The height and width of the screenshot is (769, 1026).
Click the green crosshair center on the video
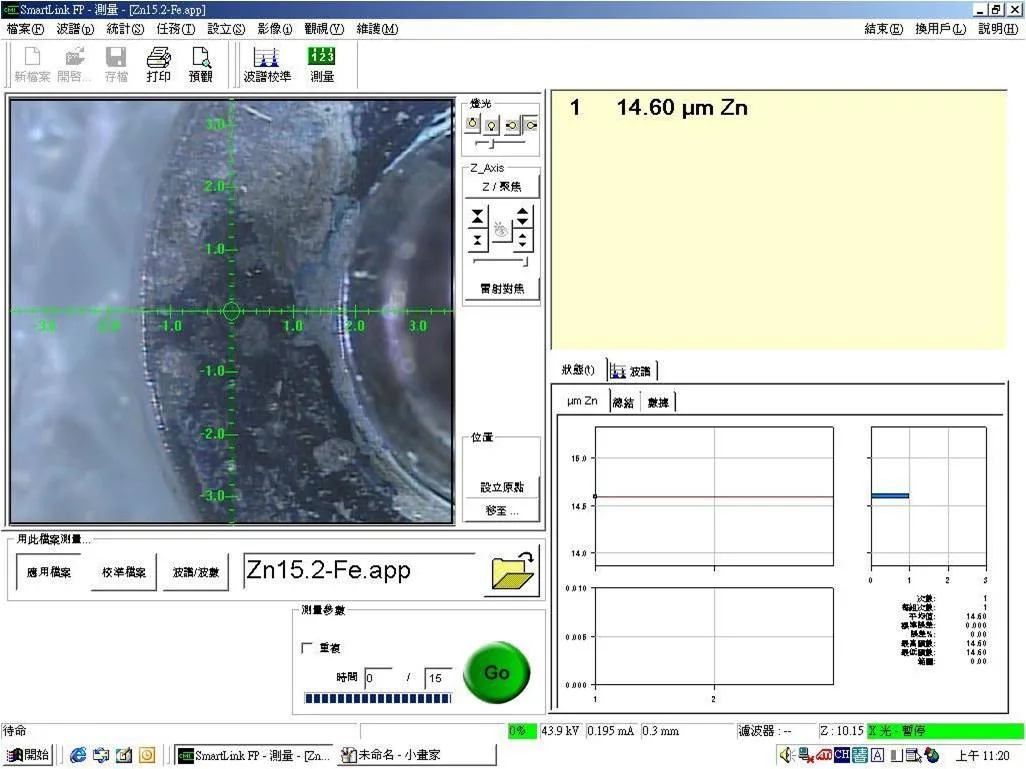(232, 310)
